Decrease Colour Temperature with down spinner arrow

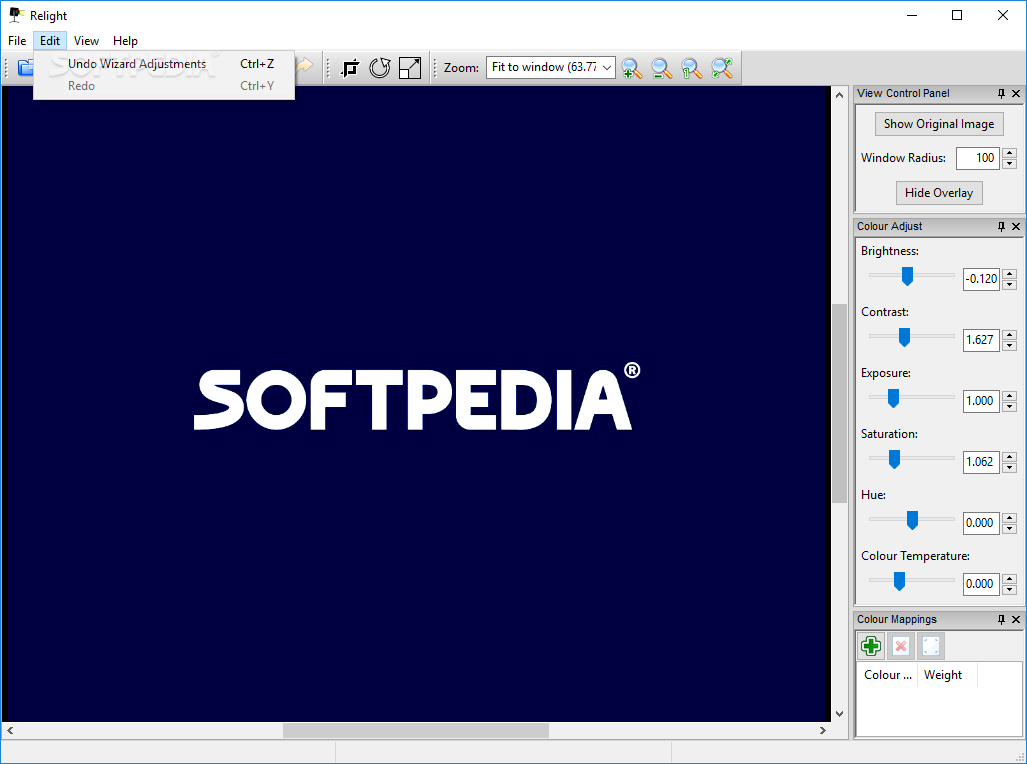coord(1009,590)
